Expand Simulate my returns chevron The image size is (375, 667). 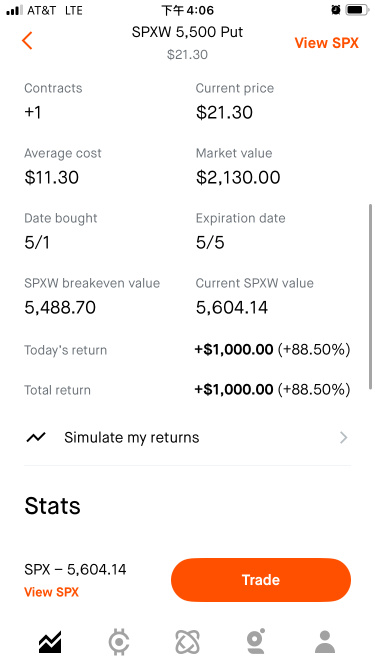point(344,438)
